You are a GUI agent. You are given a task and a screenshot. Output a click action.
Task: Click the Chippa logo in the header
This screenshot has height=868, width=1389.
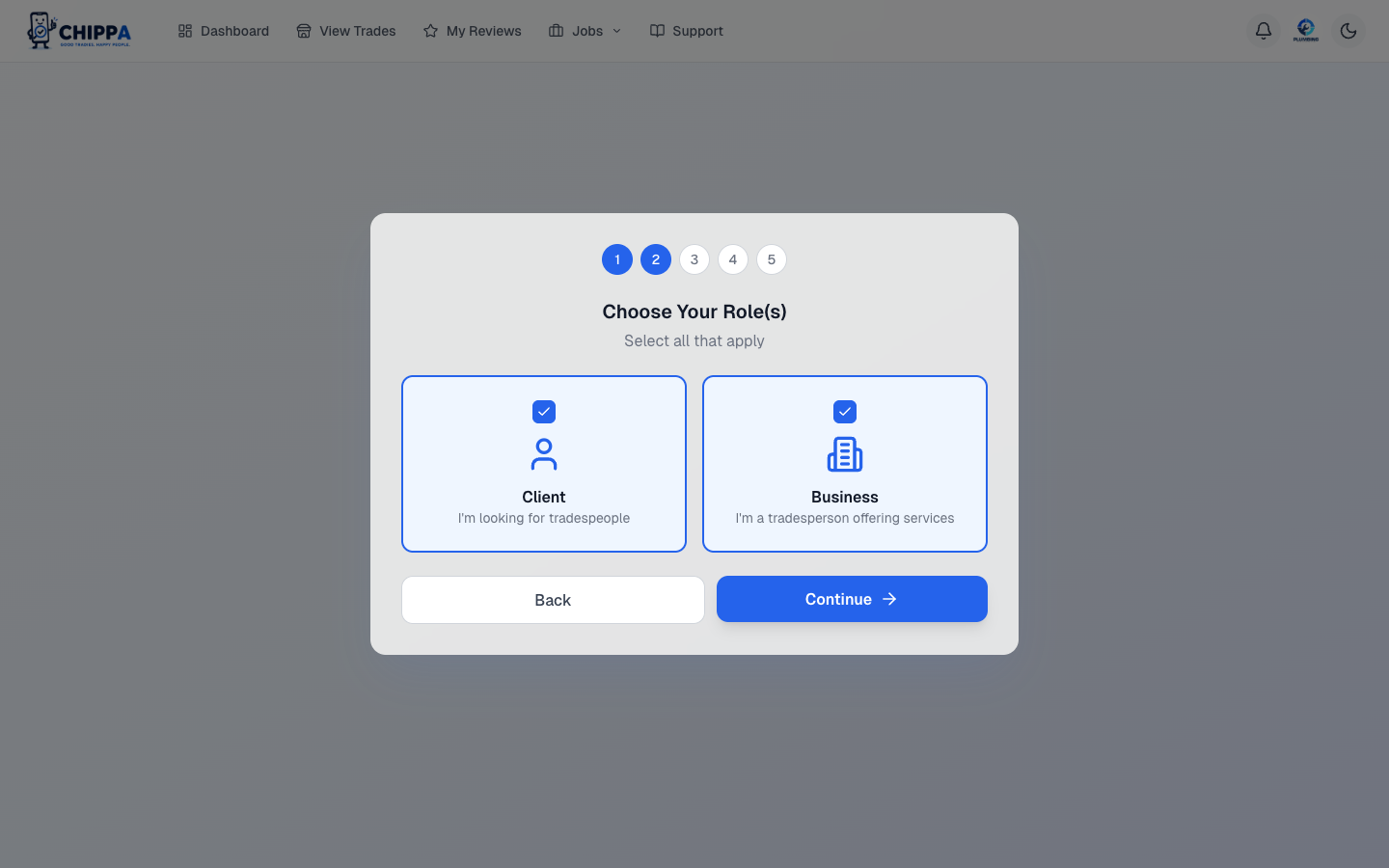79,31
